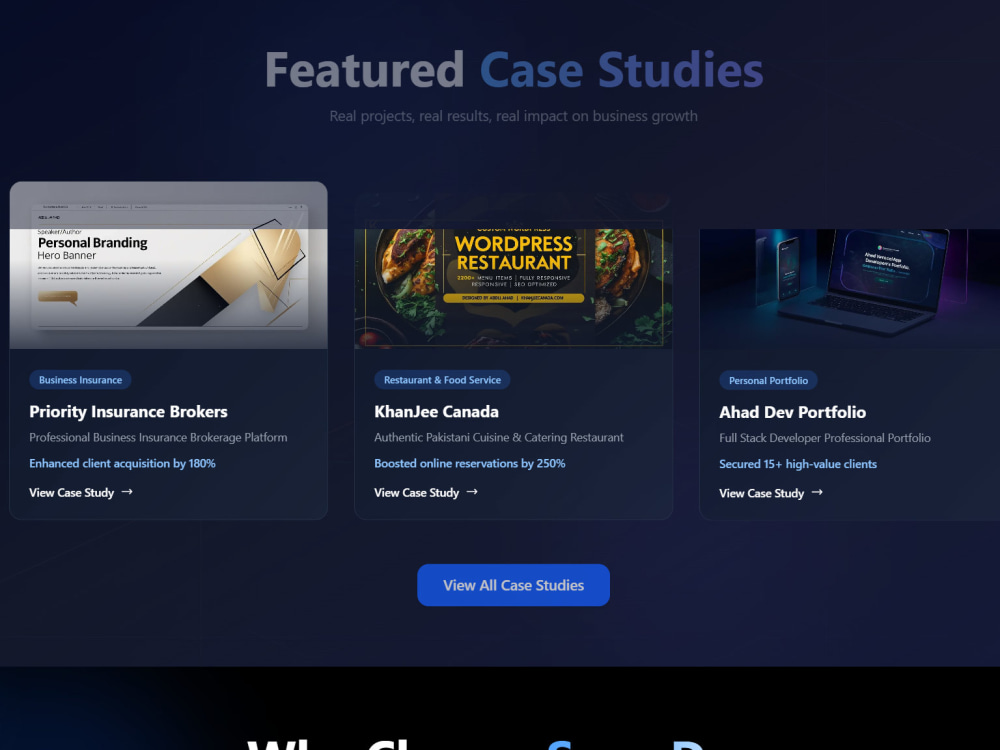This screenshot has height=750, width=1000.
Task: Click 'Professional Business Insurance Brokerage Platform' description
Action: click(158, 438)
